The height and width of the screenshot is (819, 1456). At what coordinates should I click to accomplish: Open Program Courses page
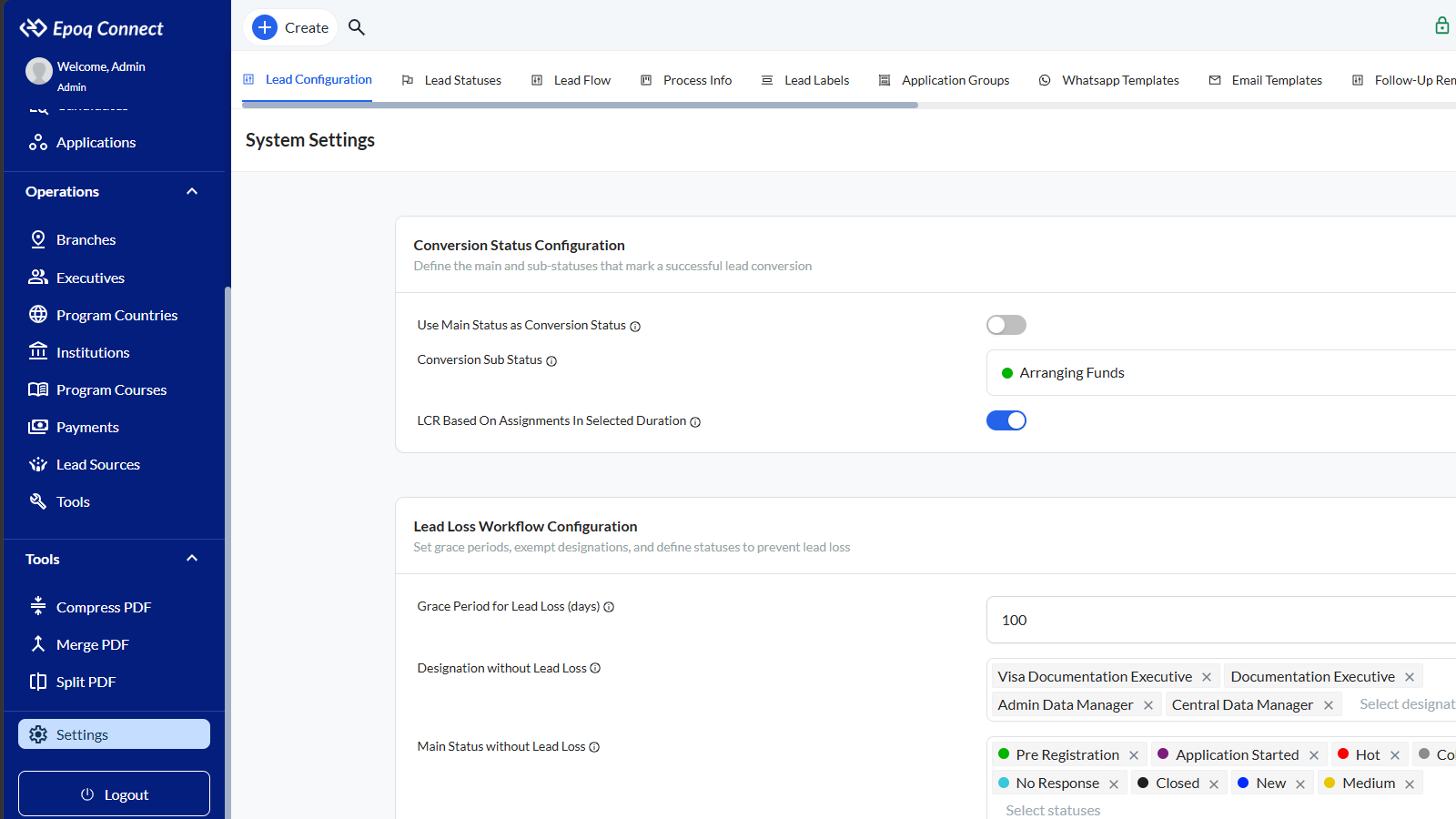click(x=111, y=389)
